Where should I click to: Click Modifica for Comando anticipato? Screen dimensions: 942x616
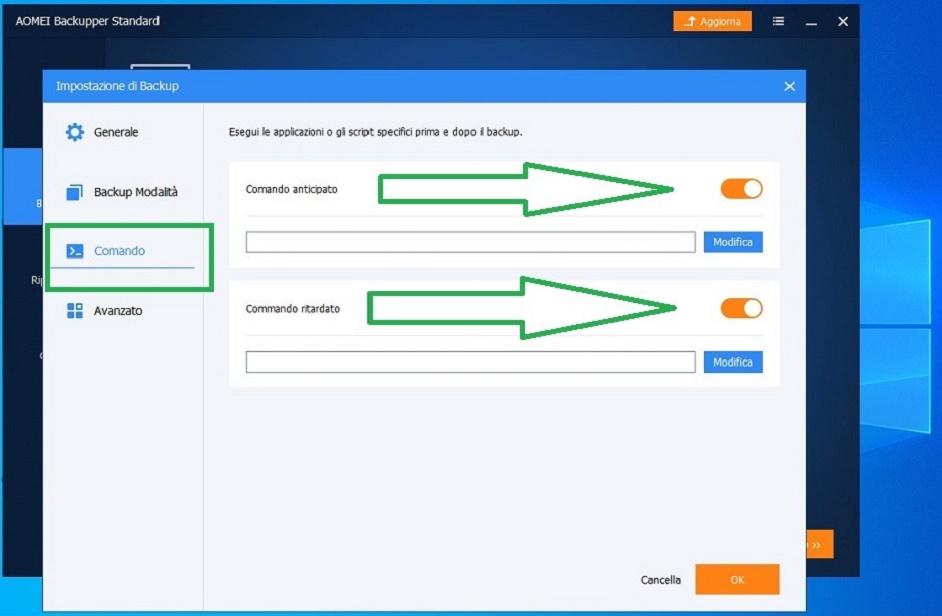click(733, 242)
